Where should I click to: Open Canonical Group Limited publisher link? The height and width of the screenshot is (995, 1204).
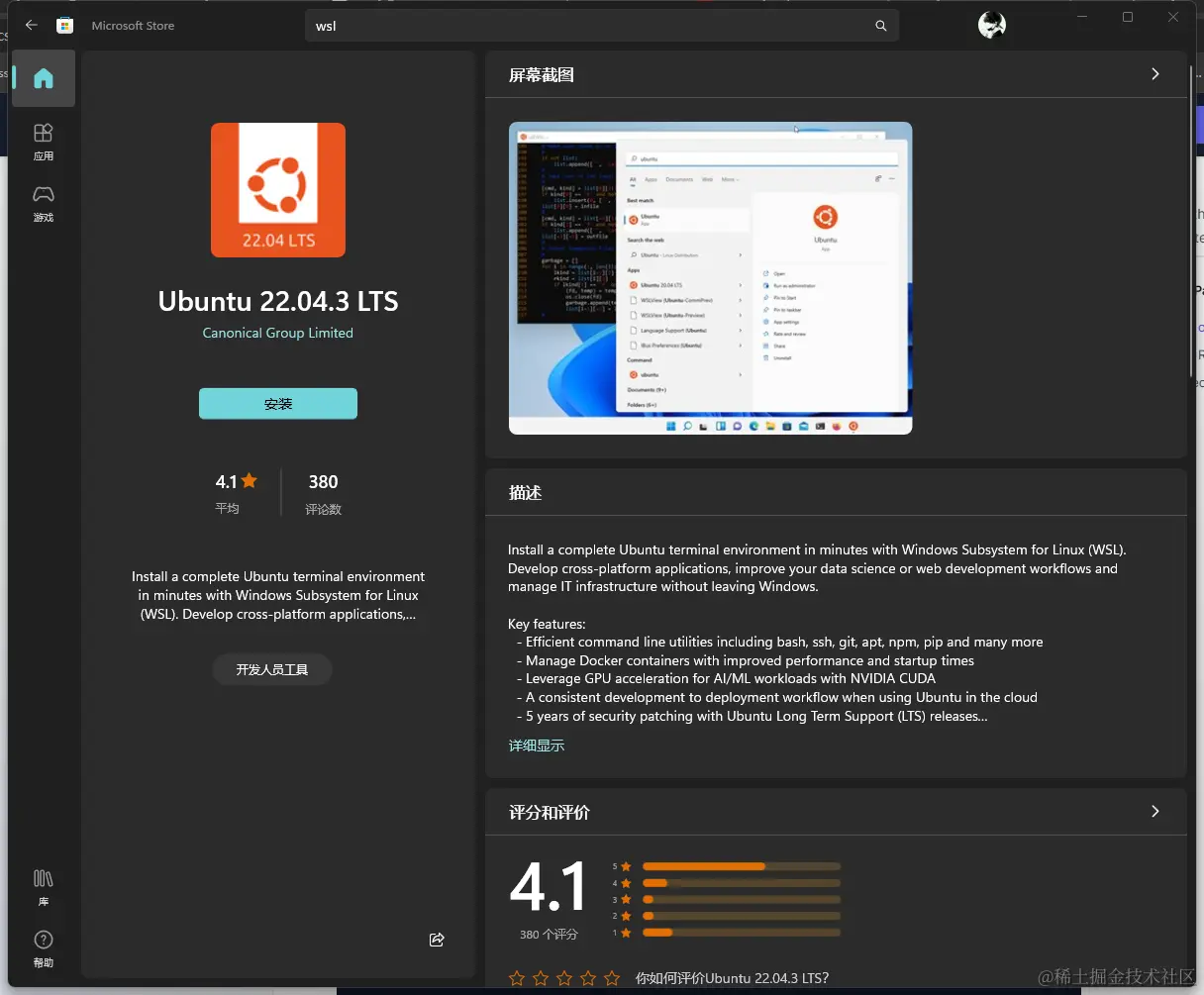(x=278, y=333)
